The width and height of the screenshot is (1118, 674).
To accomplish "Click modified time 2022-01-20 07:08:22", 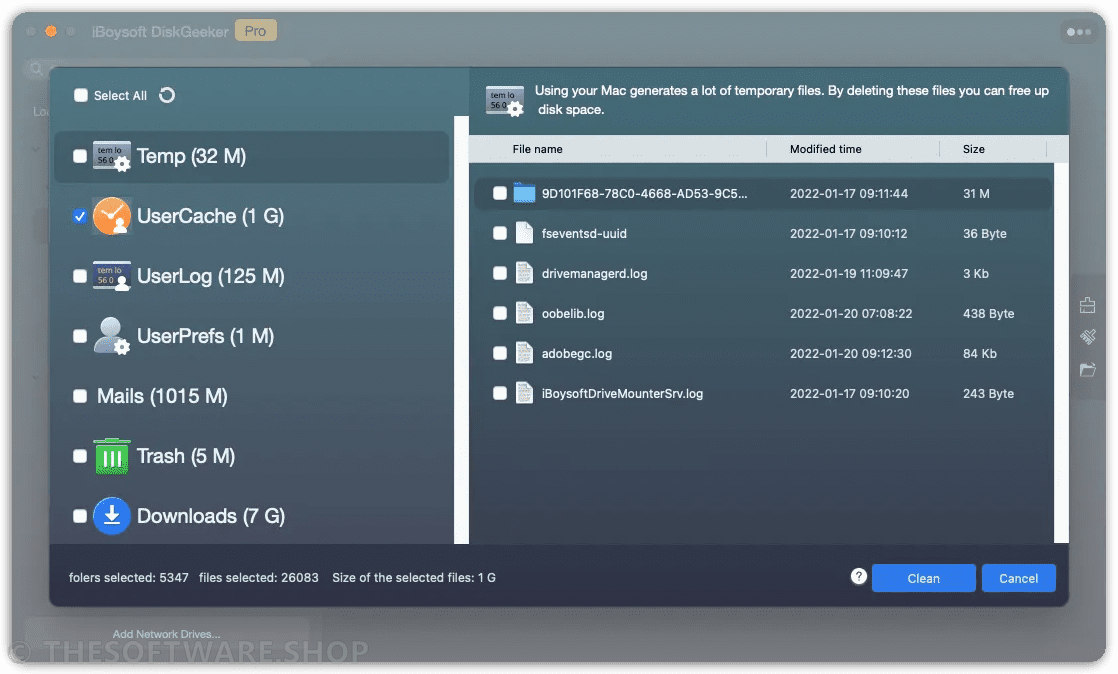I will pos(851,312).
